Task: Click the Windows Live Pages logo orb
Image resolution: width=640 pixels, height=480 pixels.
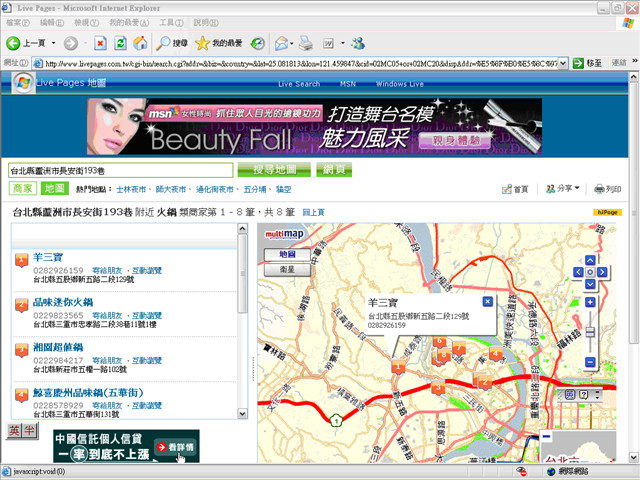Action: pos(23,83)
